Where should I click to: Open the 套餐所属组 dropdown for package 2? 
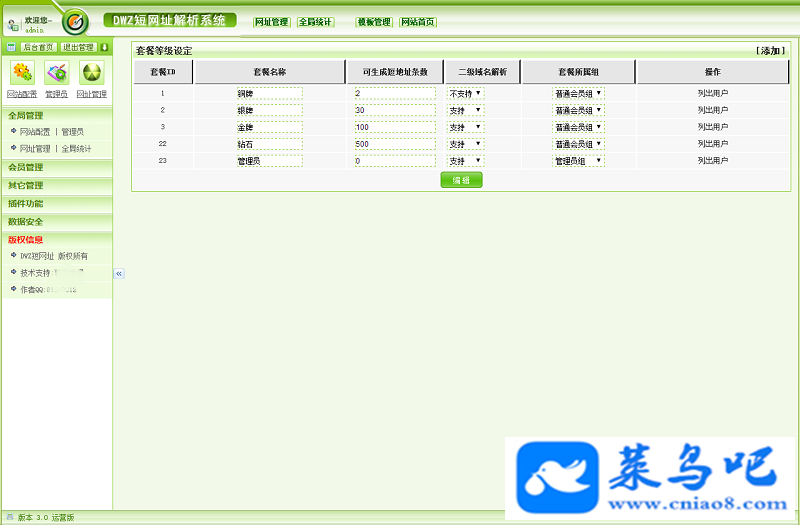pyautogui.click(x=578, y=110)
